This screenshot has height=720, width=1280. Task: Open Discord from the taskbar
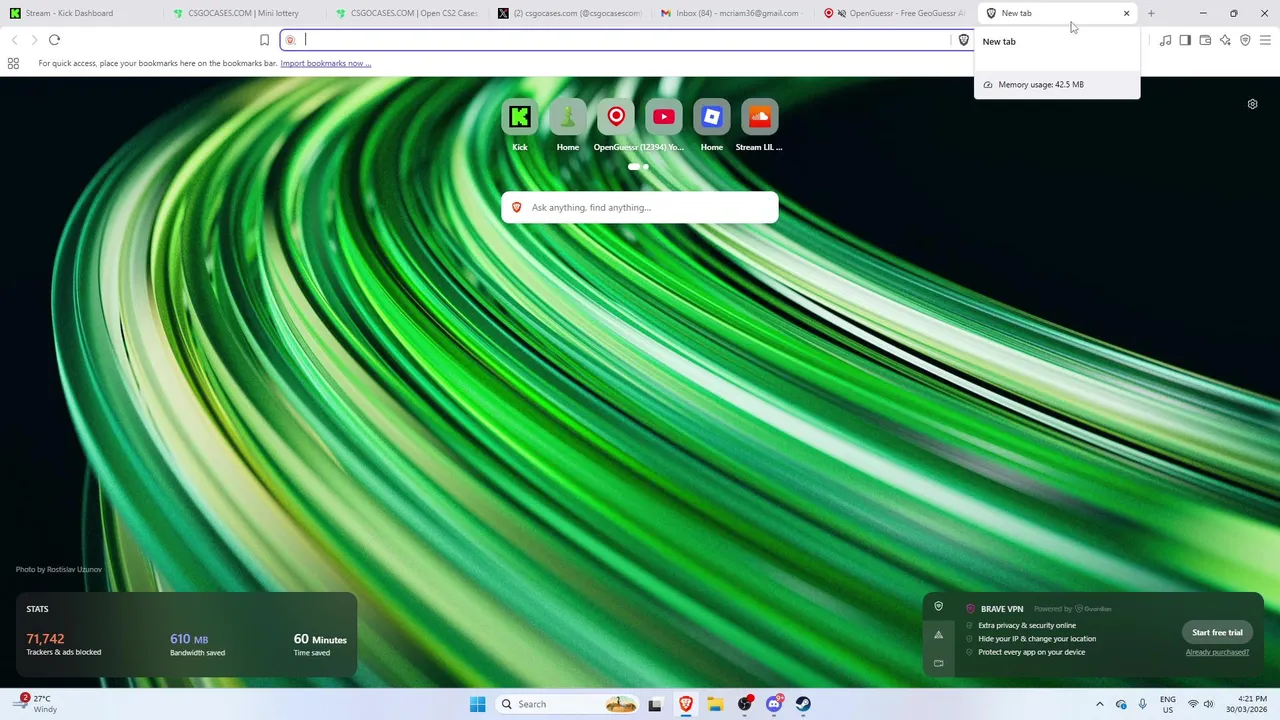pos(774,704)
